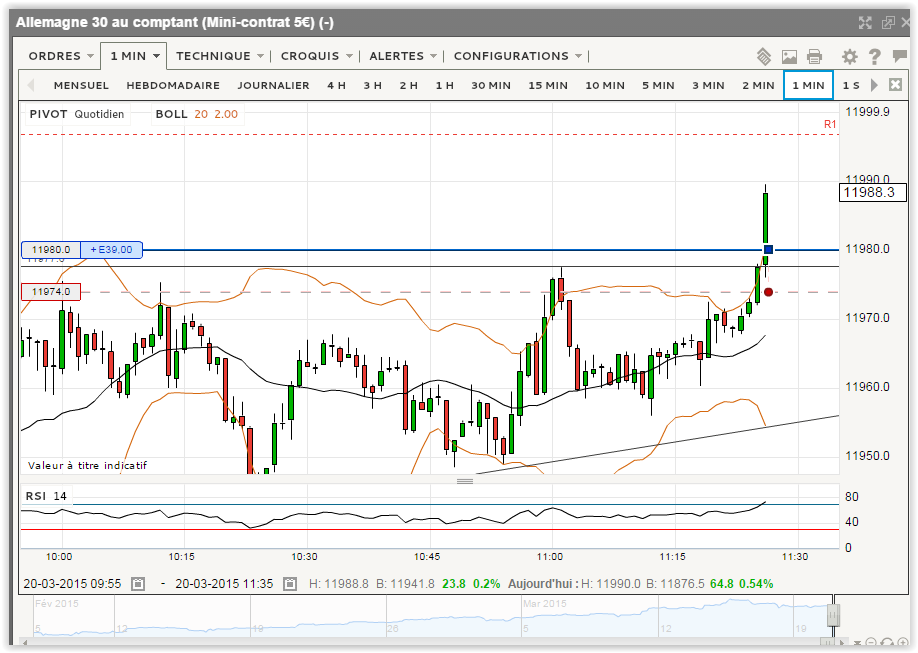Grab the overview range slider handle

(x=833, y=616)
